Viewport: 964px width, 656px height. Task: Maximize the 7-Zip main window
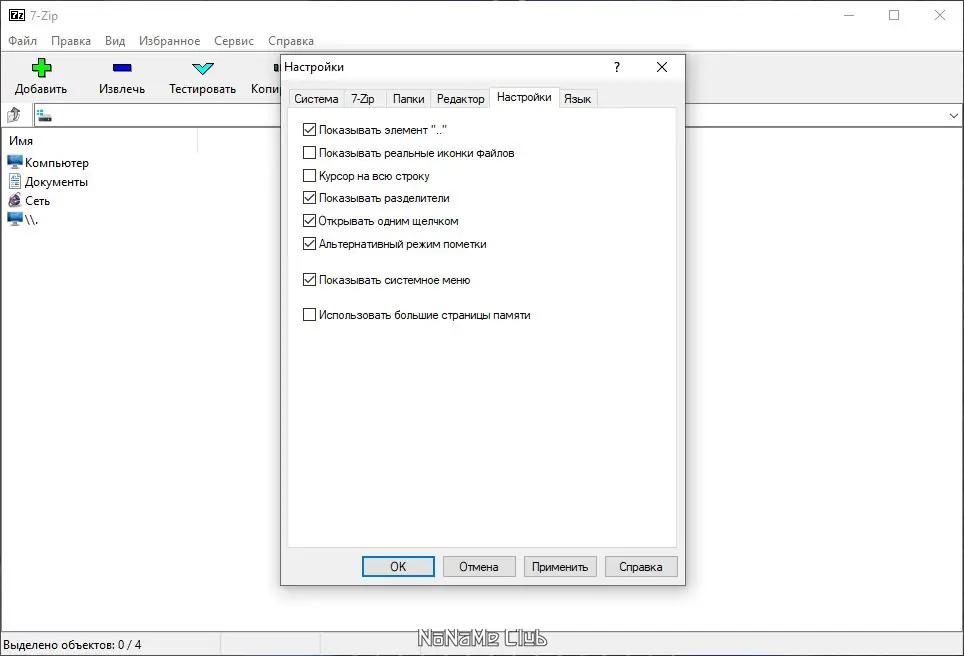pos(894,15)
